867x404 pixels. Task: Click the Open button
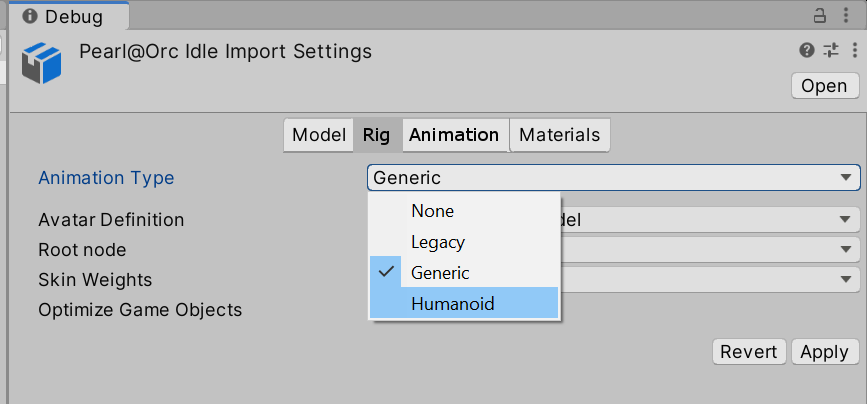click(825, 86)
